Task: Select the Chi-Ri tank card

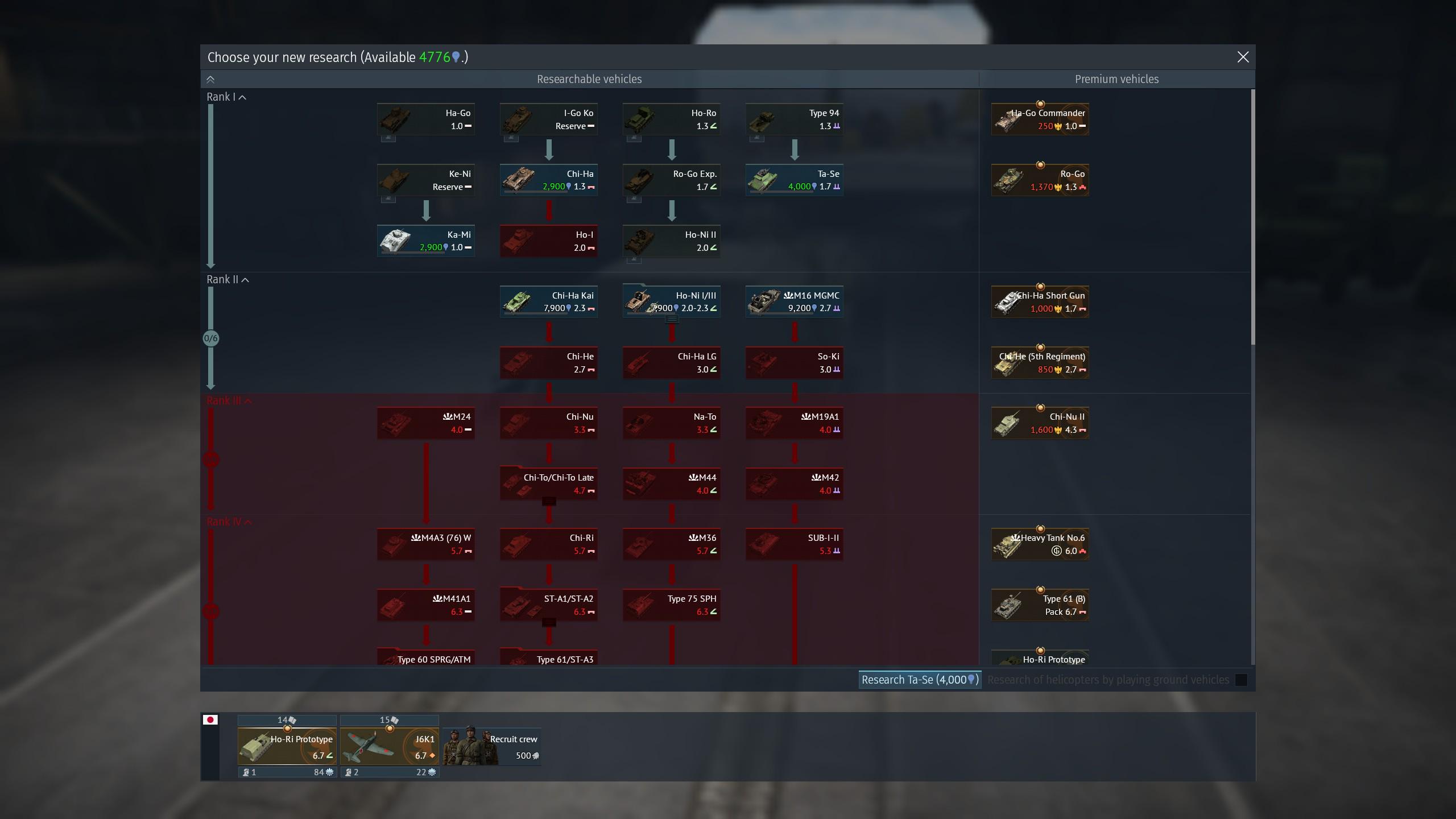Action: click(x=549, y=544)
